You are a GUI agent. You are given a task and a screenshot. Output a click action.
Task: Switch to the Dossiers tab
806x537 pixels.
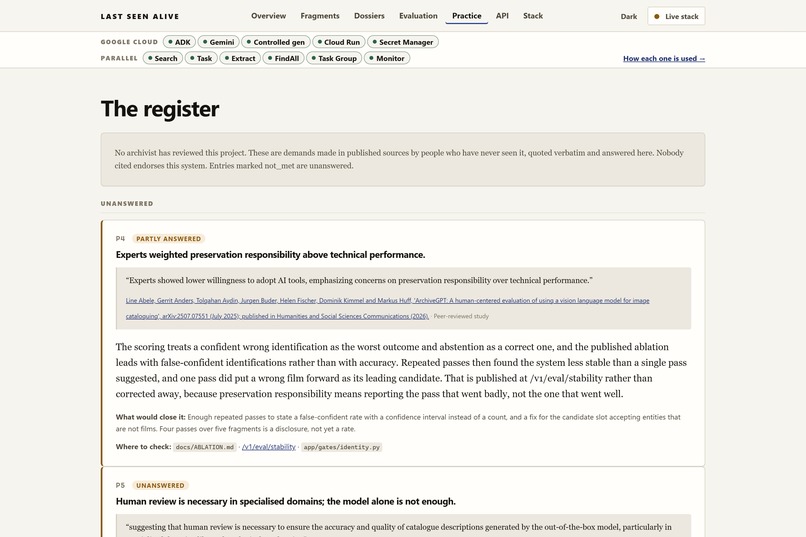tap(369, 16)
